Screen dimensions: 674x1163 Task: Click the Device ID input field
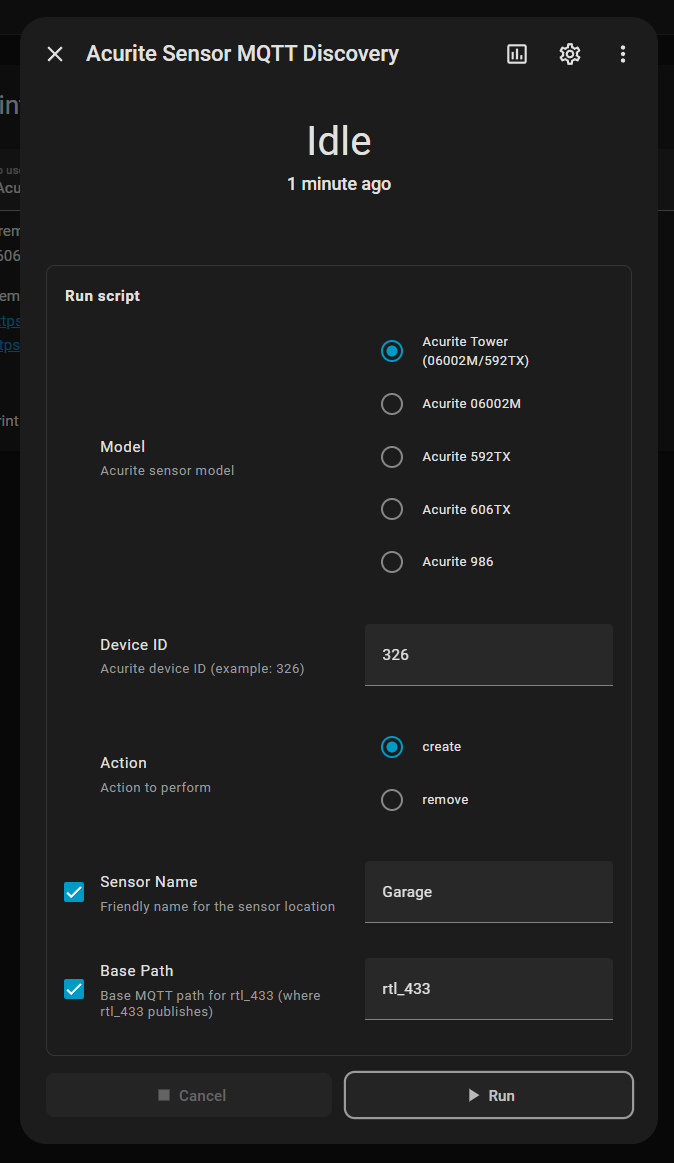pyautogui.click(x=488, y=655)
